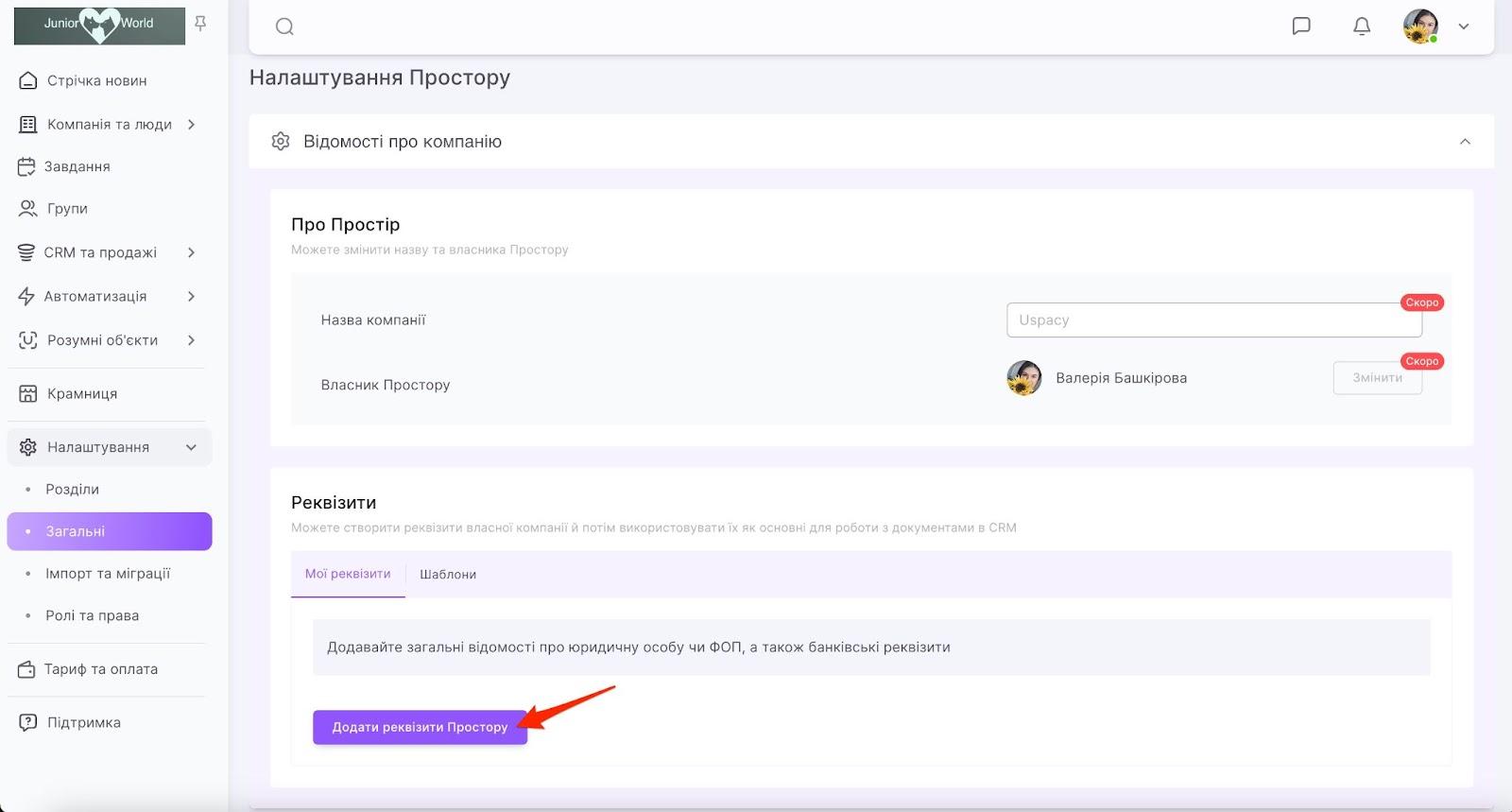Click Додати реквізити Простору button
The image size is (1512, 812).
click(420, 727)
